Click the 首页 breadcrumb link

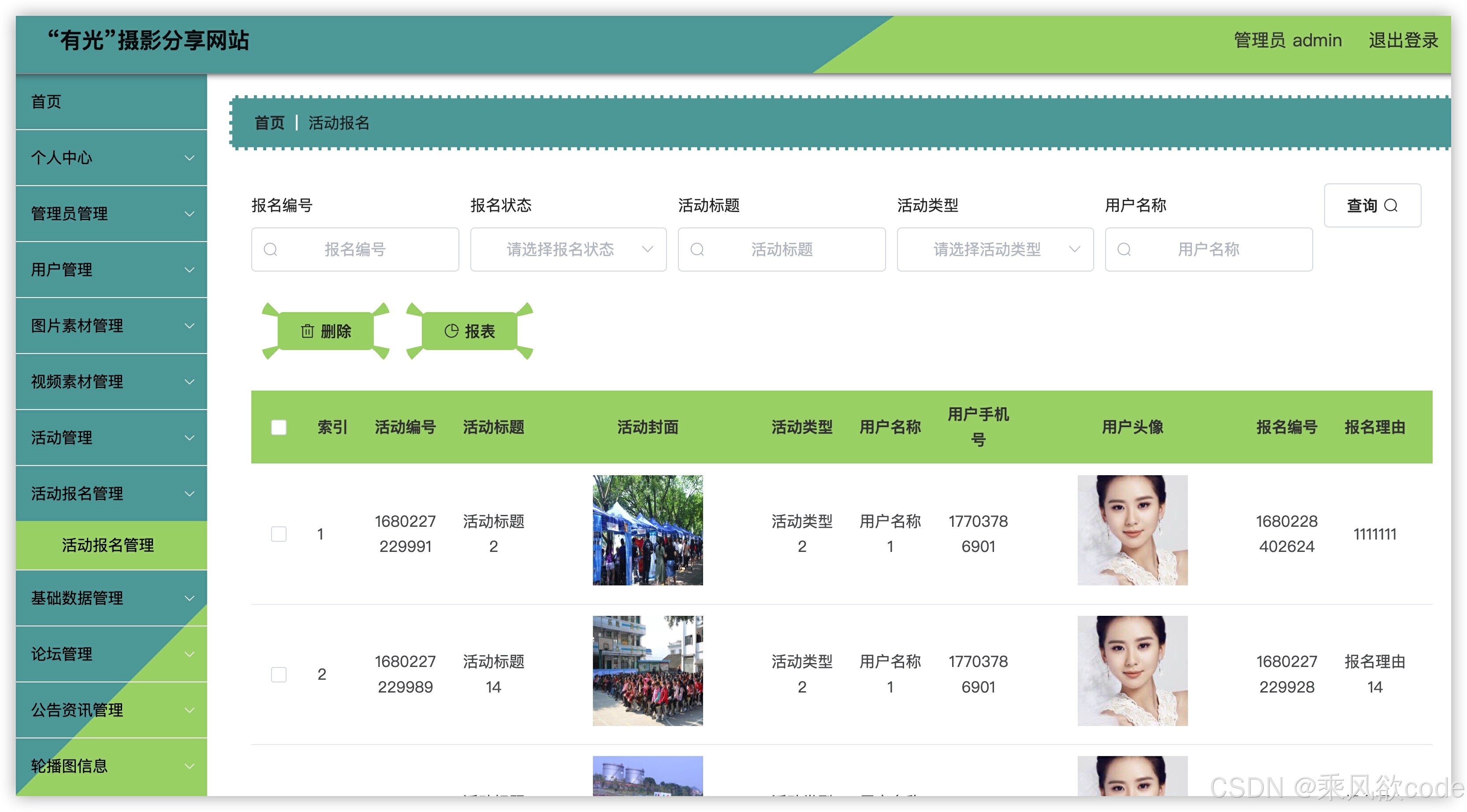[x=269, y=123]
